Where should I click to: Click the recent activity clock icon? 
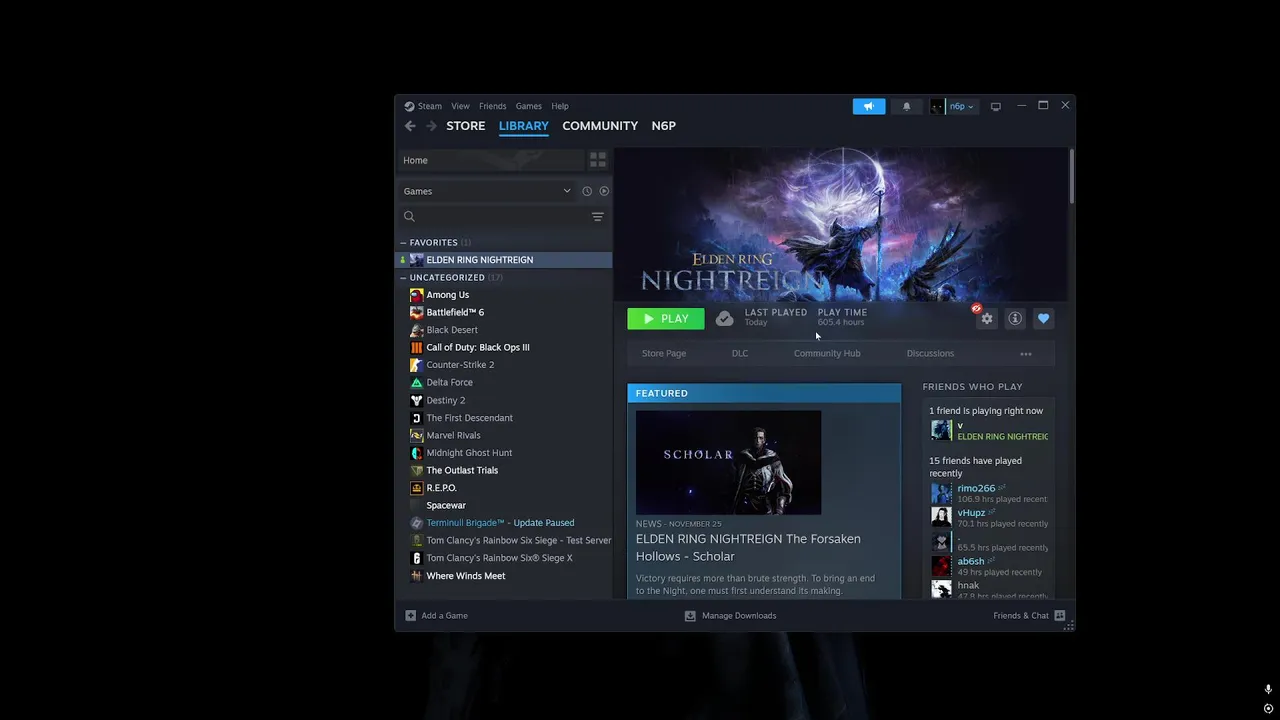pyautogui.click(x=587, y=191)
